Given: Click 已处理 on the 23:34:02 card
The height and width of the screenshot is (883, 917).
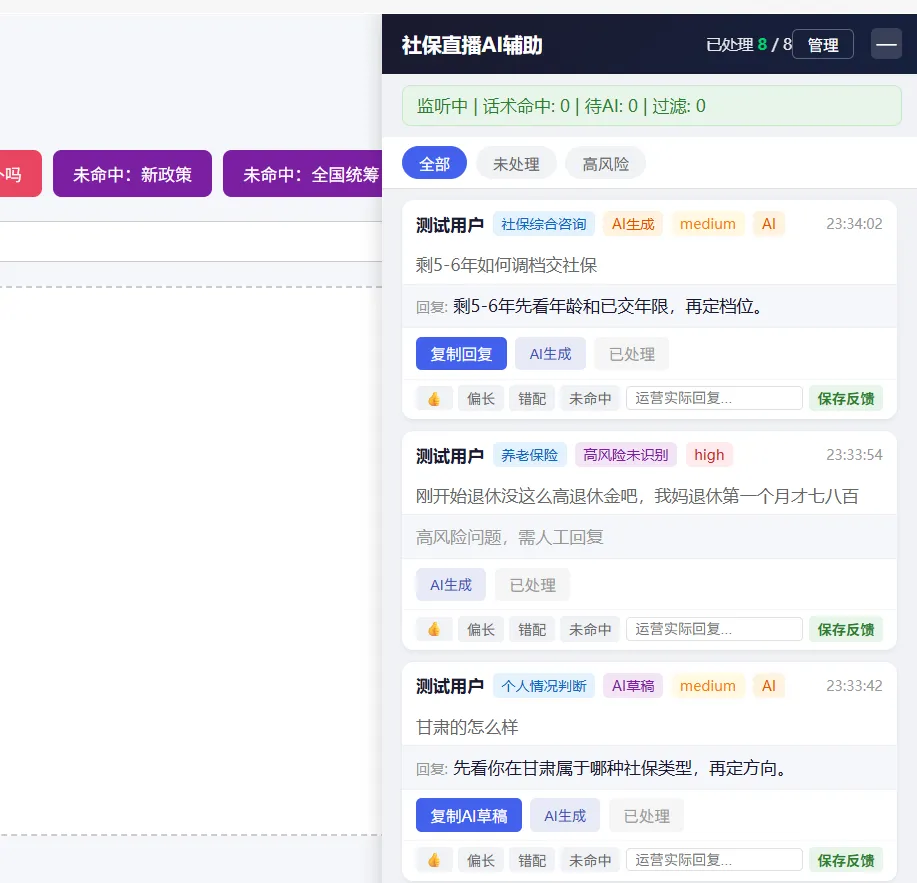Looking at the screenshot, I should coord(632,354).
